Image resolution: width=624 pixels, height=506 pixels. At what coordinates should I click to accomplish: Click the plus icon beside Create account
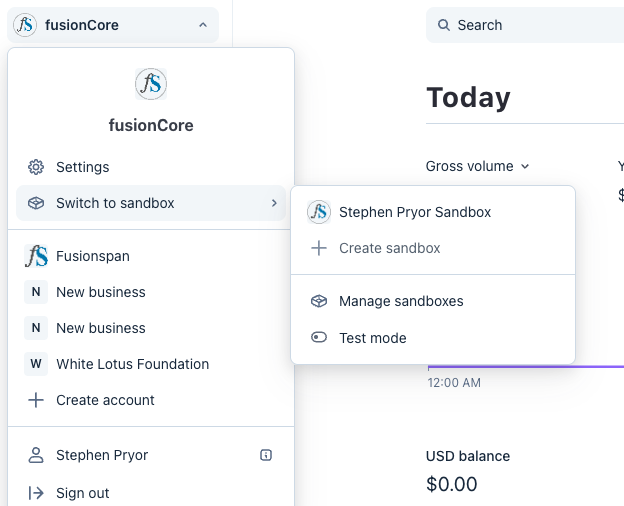[x=36, y=400]
